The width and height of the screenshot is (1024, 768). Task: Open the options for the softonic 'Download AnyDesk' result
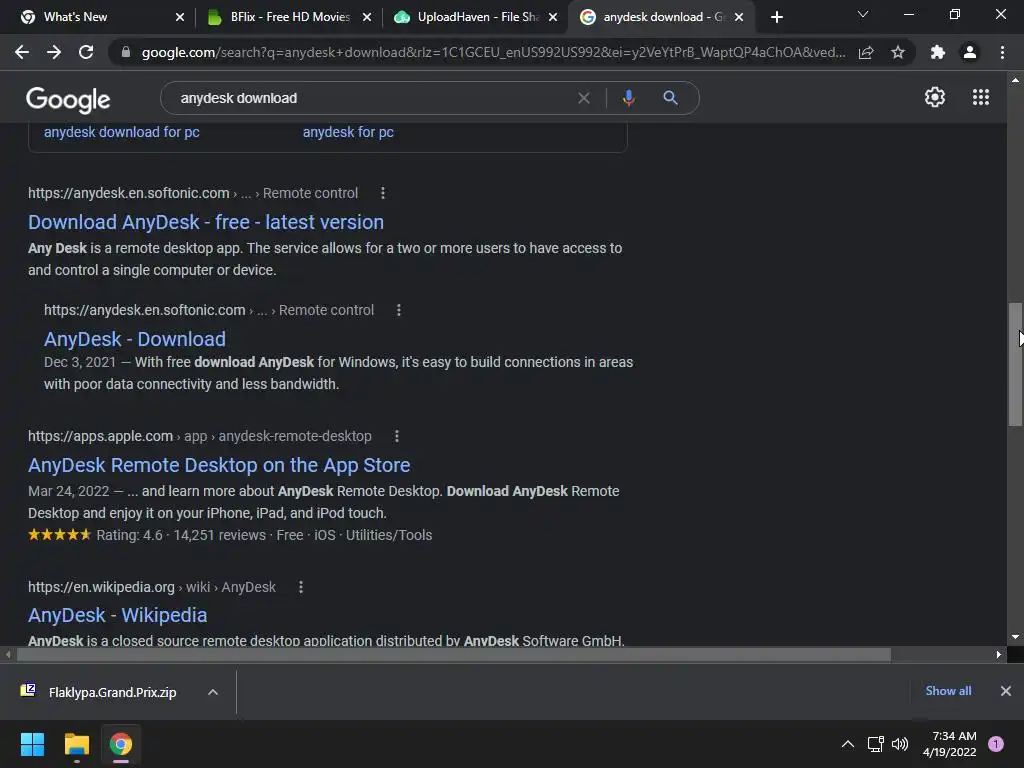pos(383,193)
